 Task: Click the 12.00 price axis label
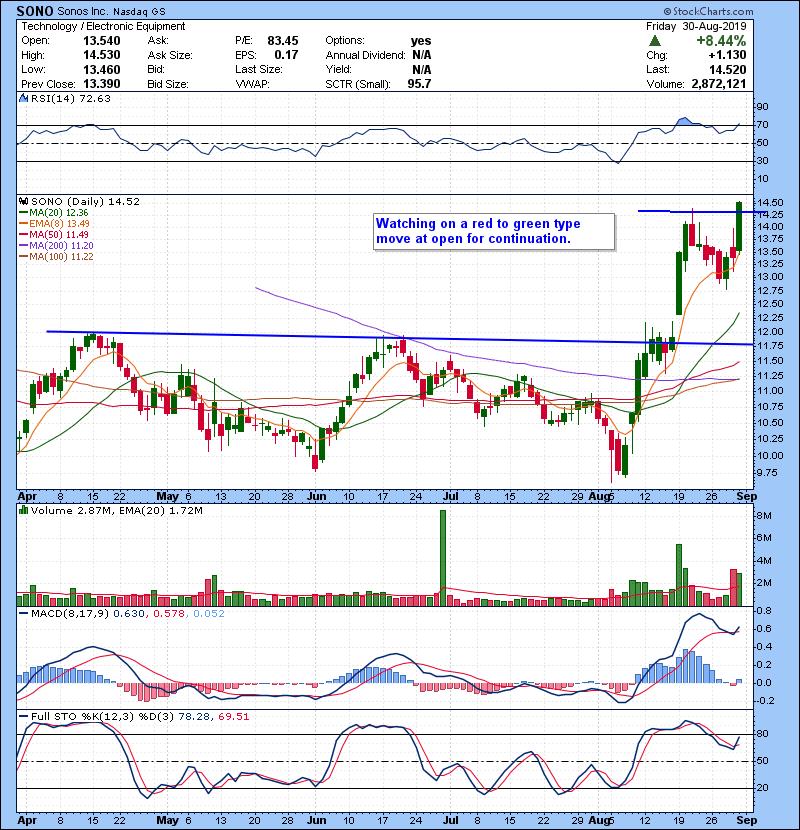point(770,332)
